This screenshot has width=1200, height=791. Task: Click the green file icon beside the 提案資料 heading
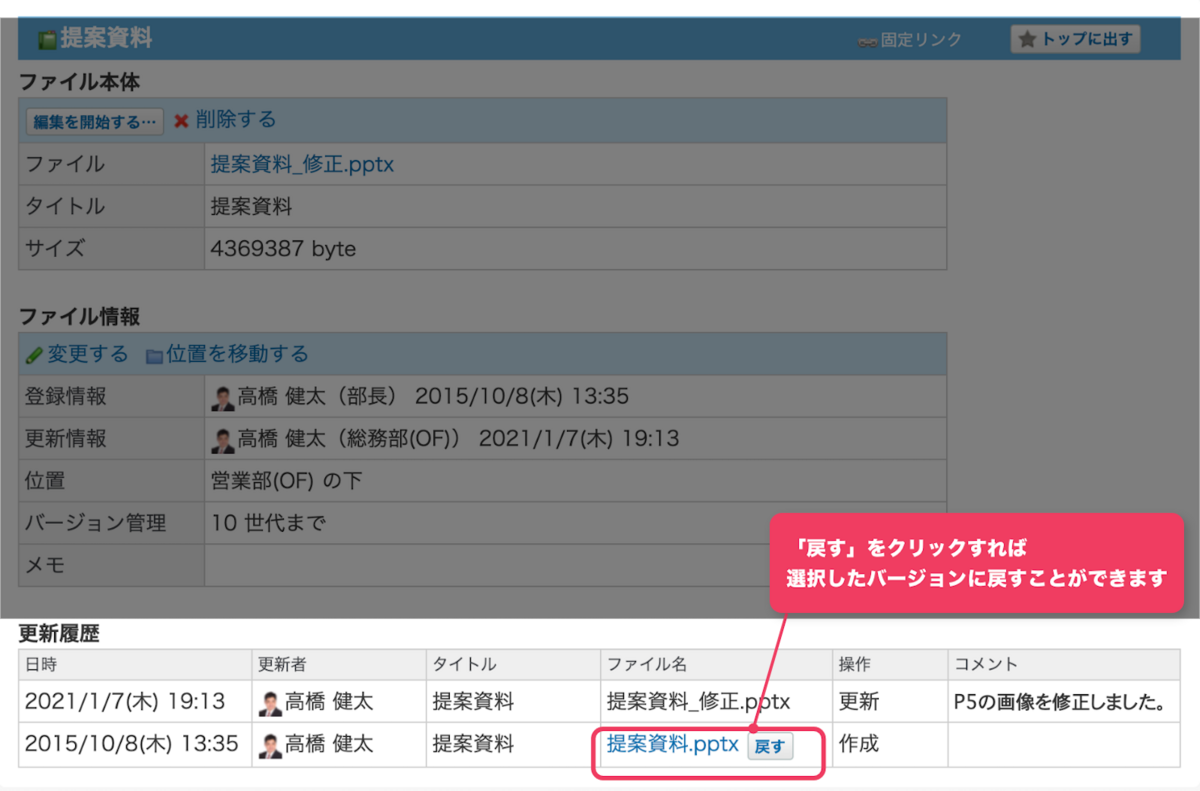pyautogui.click(x=47, y=40)
